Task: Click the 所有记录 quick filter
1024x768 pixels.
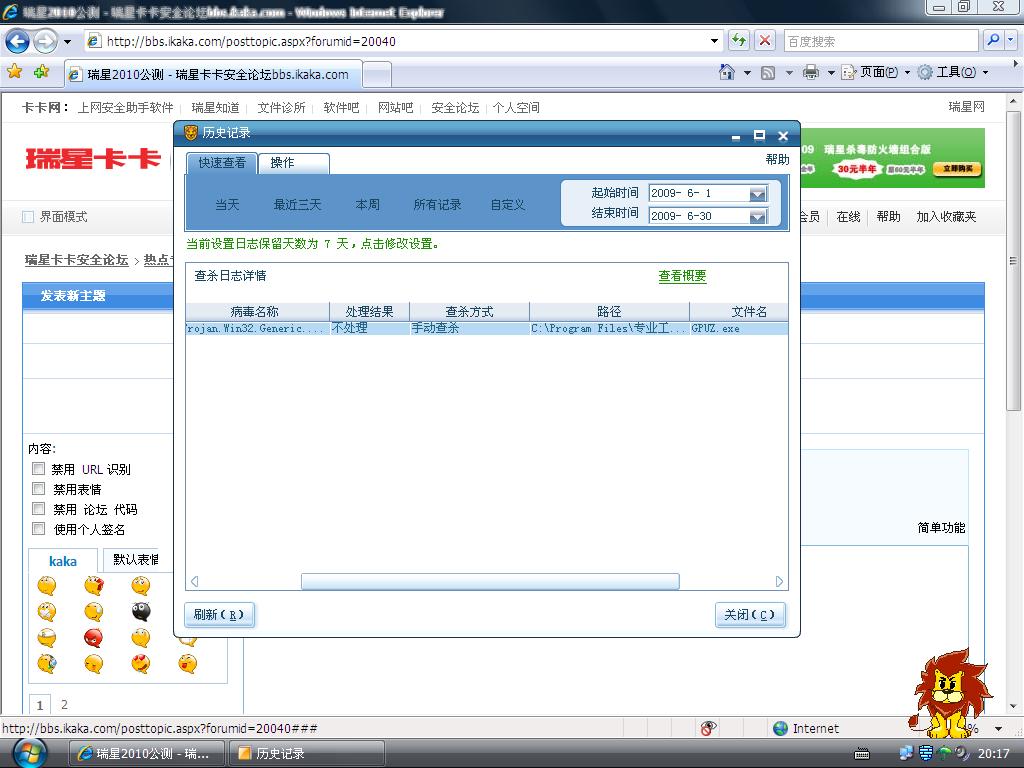Action: [438, 204]
